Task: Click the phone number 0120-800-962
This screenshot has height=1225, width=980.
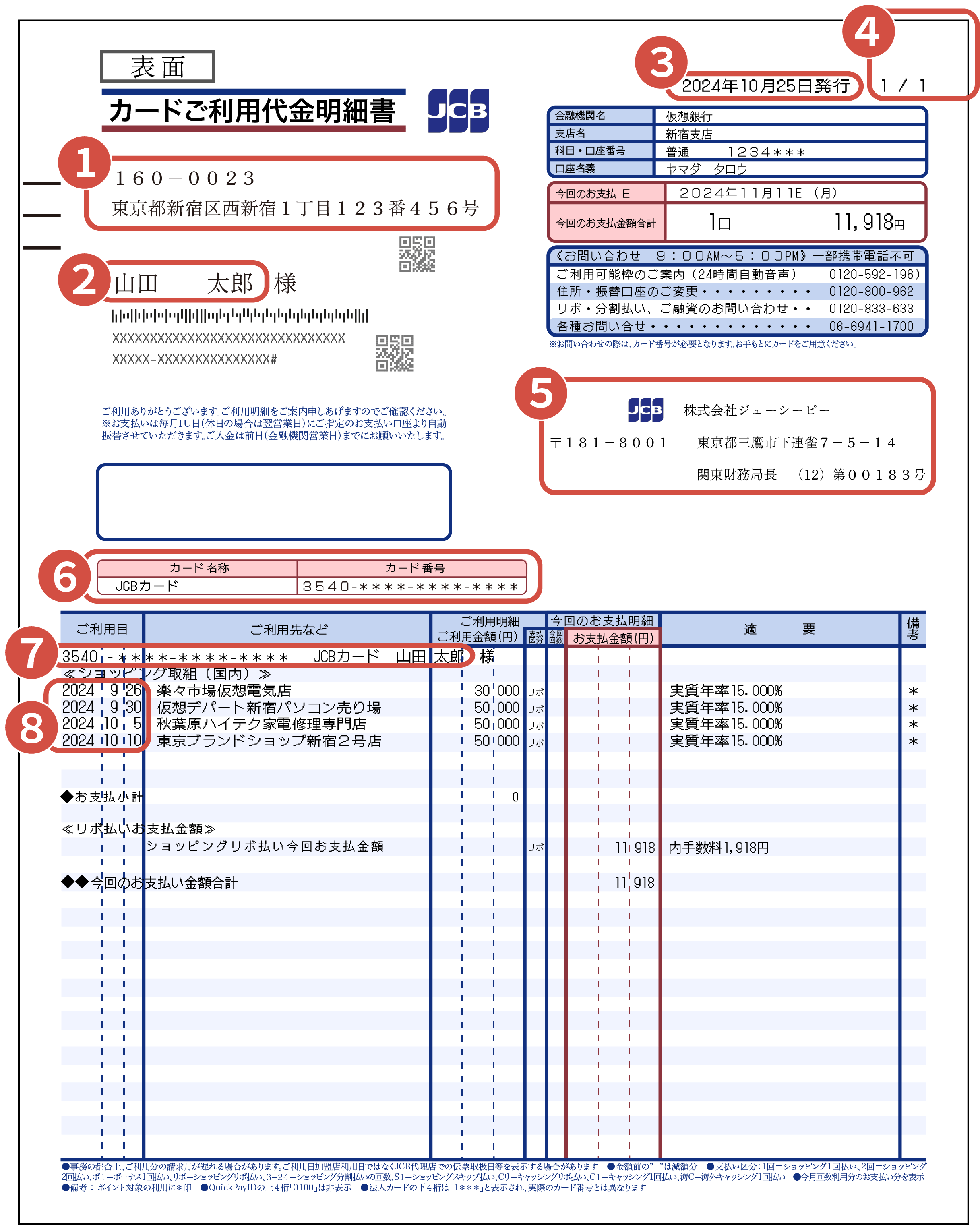Action: tap(871, 292)
